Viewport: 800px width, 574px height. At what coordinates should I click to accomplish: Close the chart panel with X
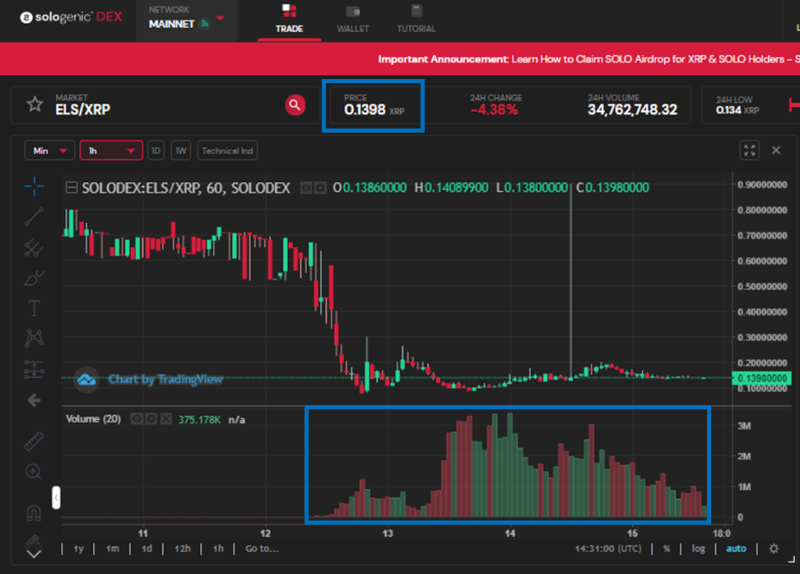776,150
